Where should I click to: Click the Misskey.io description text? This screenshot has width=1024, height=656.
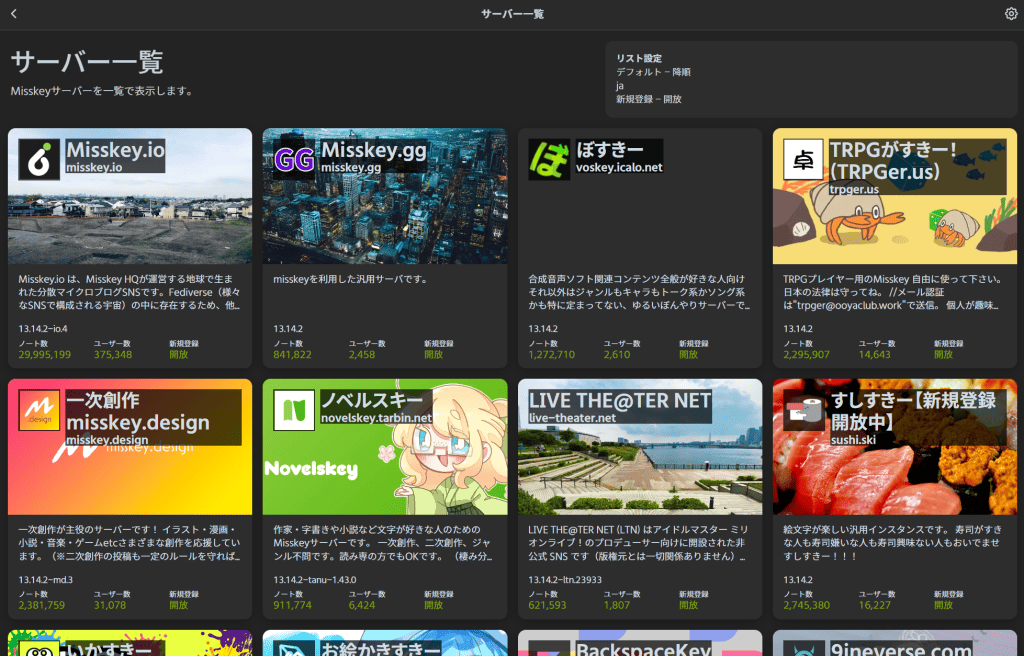pos(129,292)
